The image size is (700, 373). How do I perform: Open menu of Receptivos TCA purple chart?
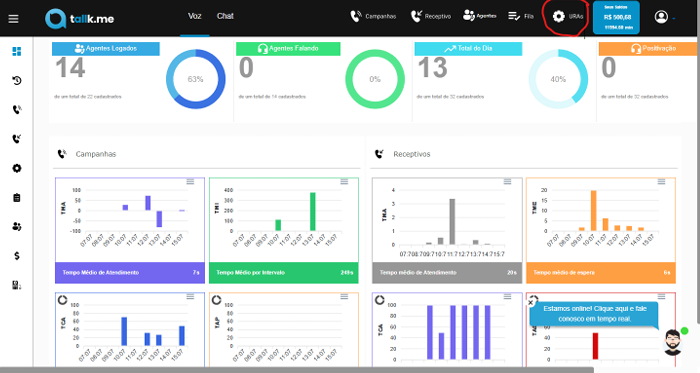tap(508, 297)
